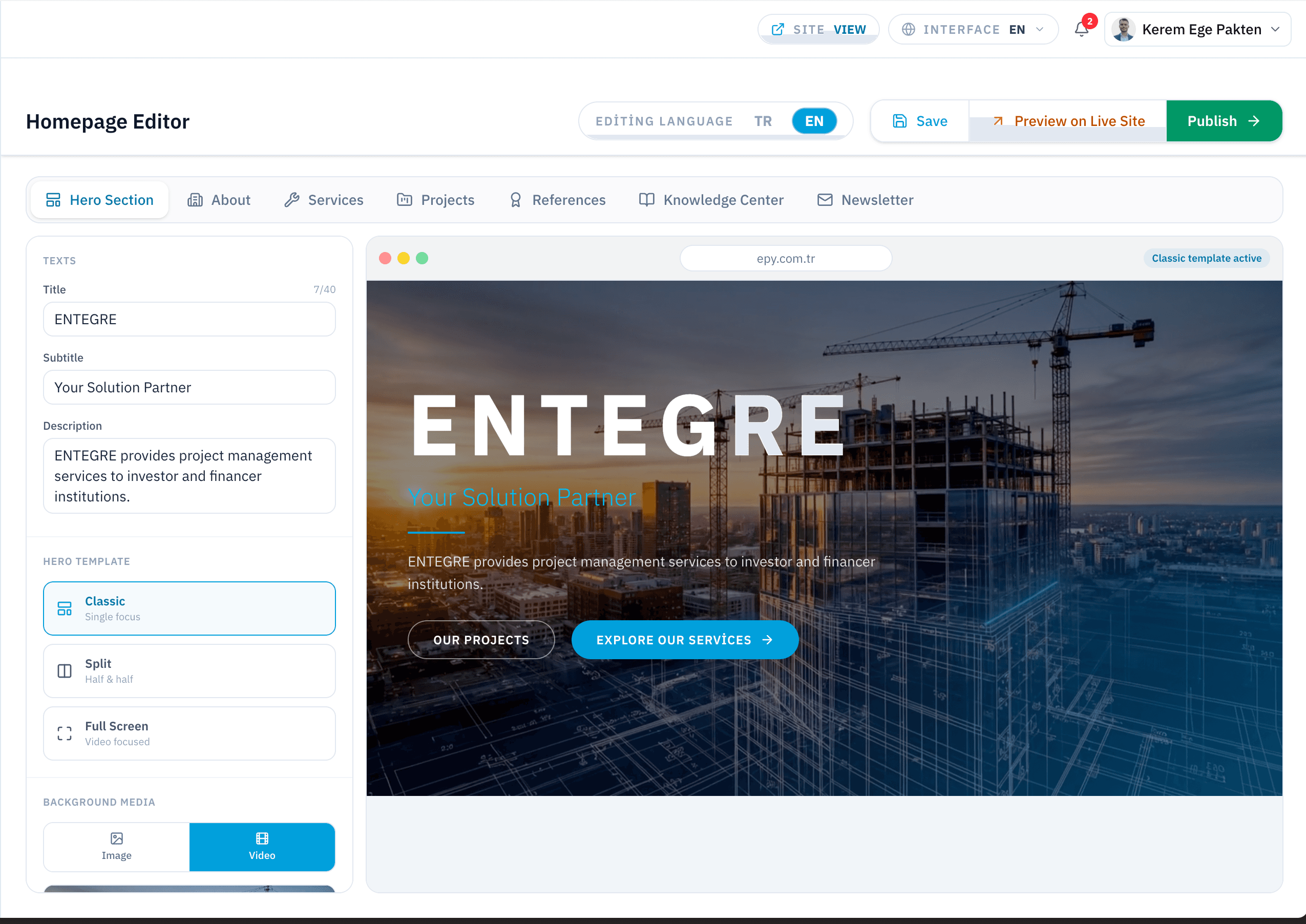The height and width of the screenshot is (924, 1306).
Task: Switch to the Knowledge Center tab
Action: [x=711, y=200]
